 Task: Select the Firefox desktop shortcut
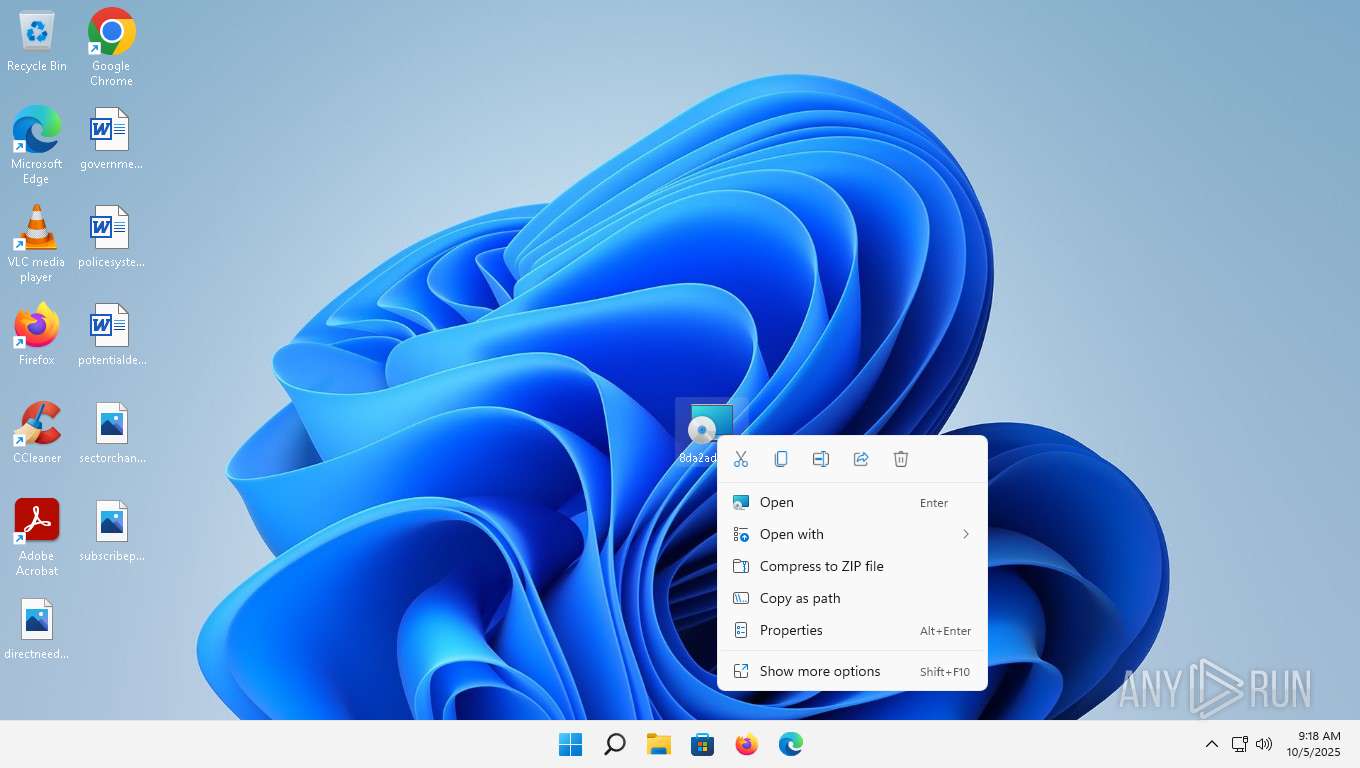pyautogui.click(x=37, y=334)
